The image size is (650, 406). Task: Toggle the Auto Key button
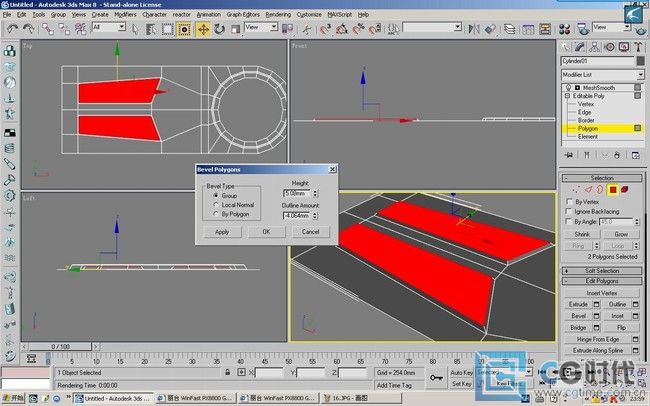(461, 372)
